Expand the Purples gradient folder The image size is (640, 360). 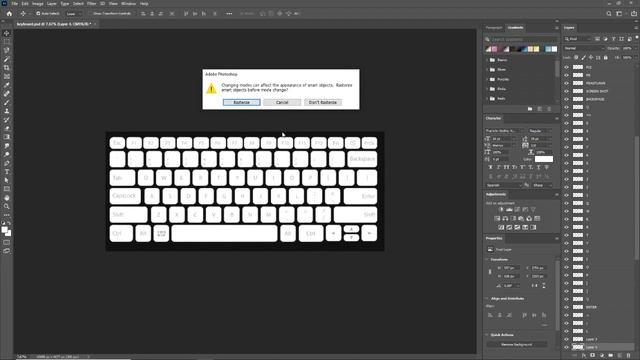click(487, 79)
